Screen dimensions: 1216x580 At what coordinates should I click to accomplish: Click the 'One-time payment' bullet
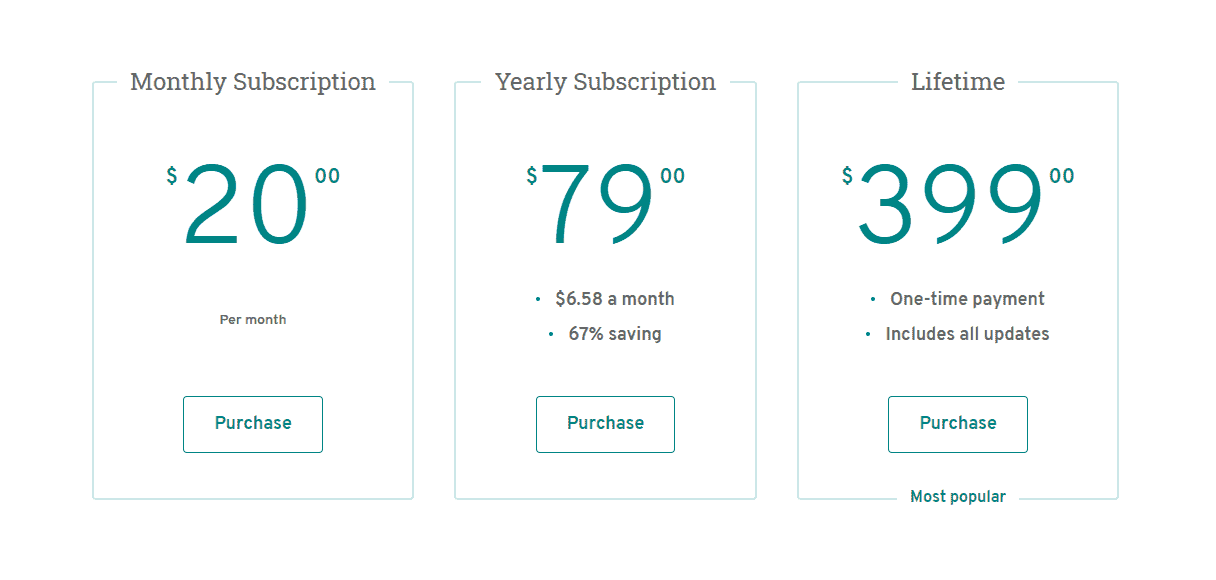tap(967, 299)
